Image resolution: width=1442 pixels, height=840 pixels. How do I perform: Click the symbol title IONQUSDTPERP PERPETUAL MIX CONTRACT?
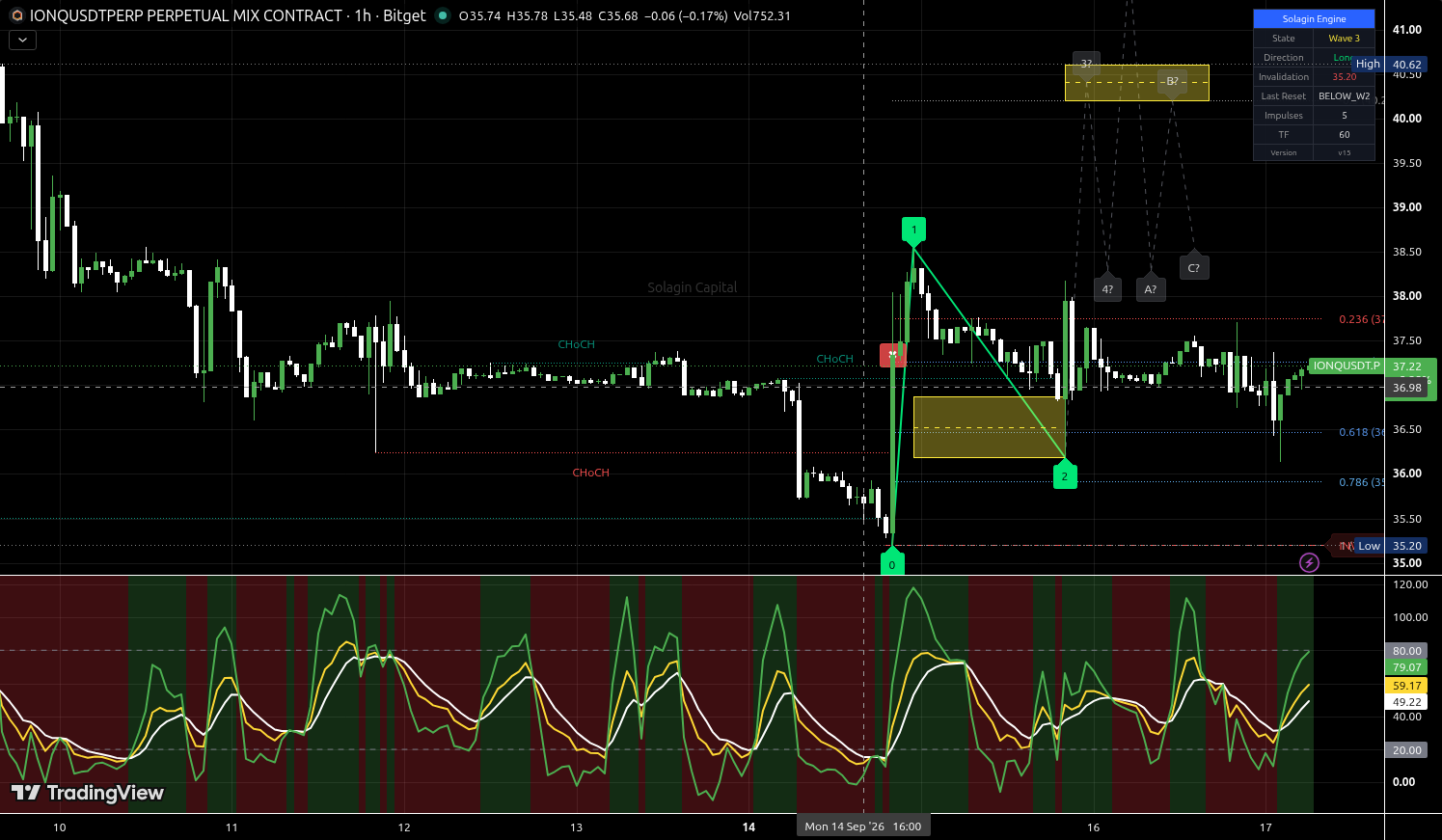186,15
